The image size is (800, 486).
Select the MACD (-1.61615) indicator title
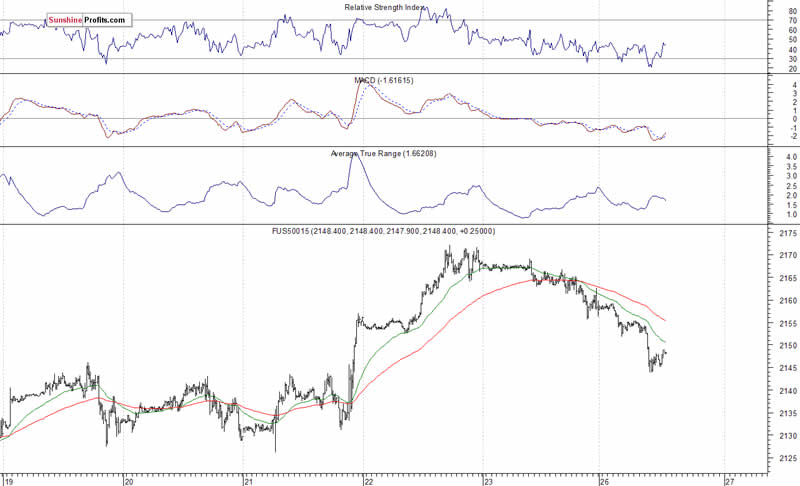[384, 81]
